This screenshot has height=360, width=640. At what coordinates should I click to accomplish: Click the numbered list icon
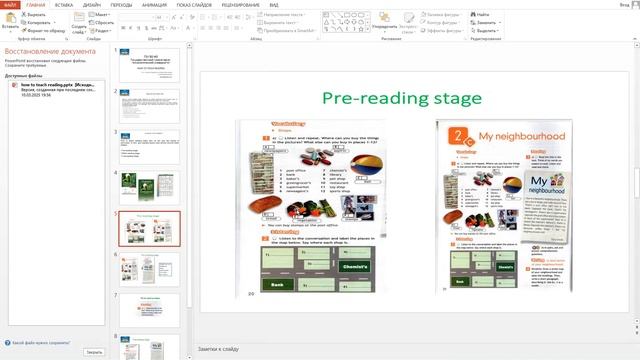pos(215,17)
